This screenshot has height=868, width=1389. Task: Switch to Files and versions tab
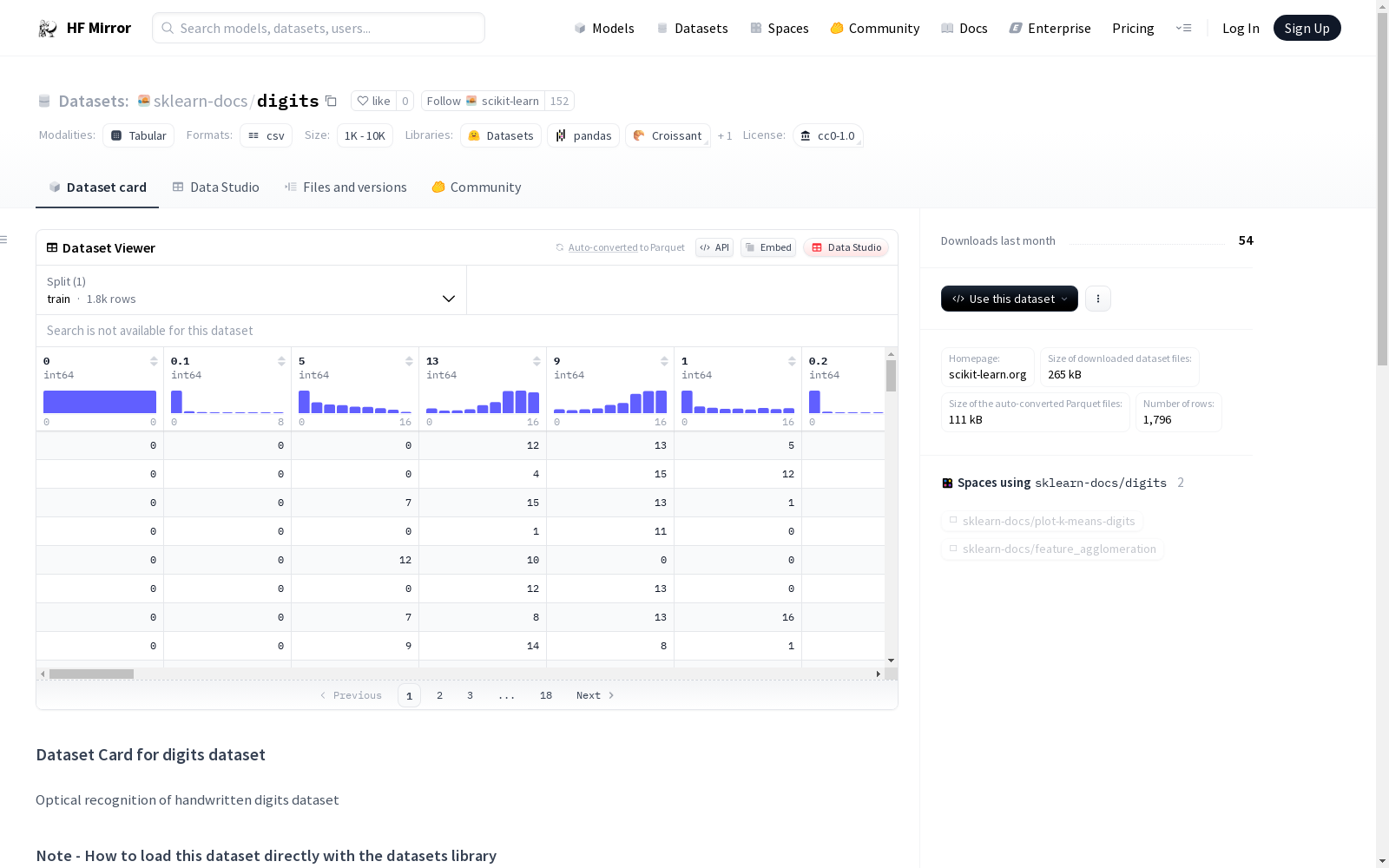click(x=346, y=187)
